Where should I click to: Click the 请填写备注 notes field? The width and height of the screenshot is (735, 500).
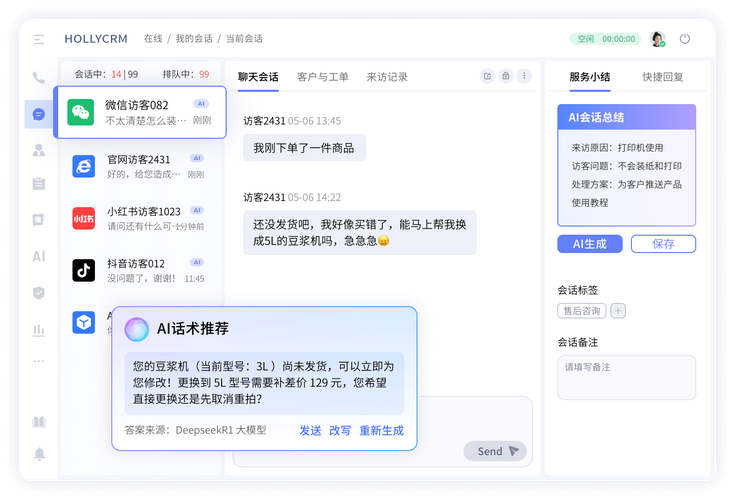626,377
